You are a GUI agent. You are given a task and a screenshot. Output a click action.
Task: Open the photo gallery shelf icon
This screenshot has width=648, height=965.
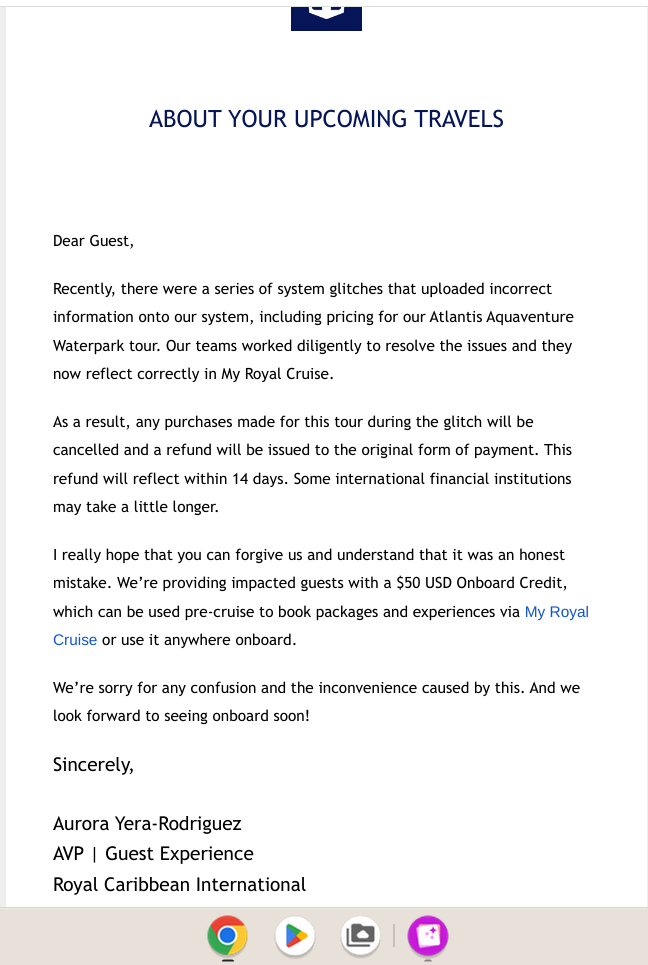361,935
